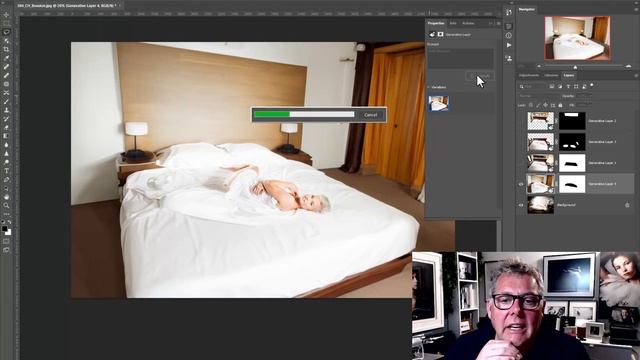640x360 pixels.
Task: Show layer with three-white-spots mask
Action: (x=521, y=142)
